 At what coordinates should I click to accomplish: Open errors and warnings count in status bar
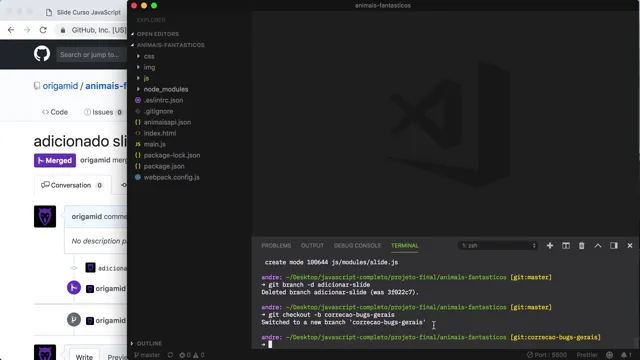pos(192,355)
